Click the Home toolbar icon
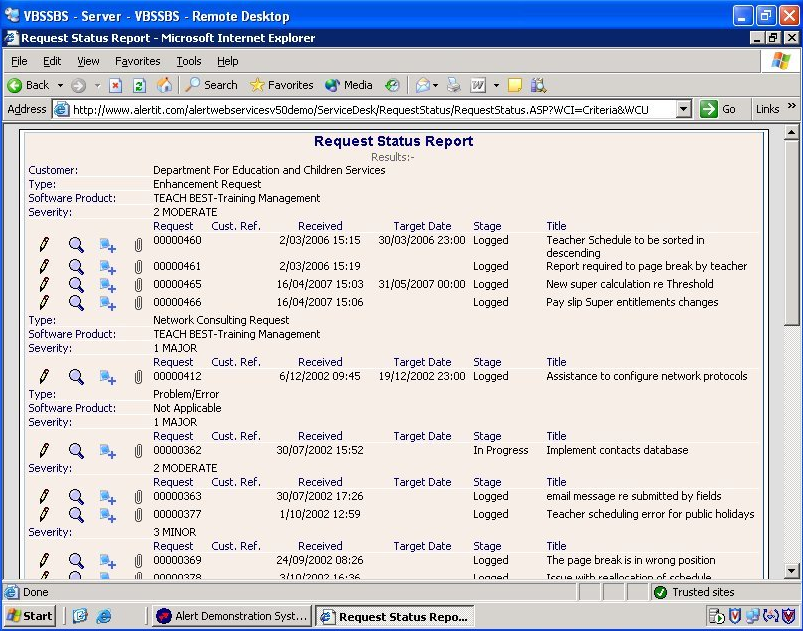 (x=164, y=85)
